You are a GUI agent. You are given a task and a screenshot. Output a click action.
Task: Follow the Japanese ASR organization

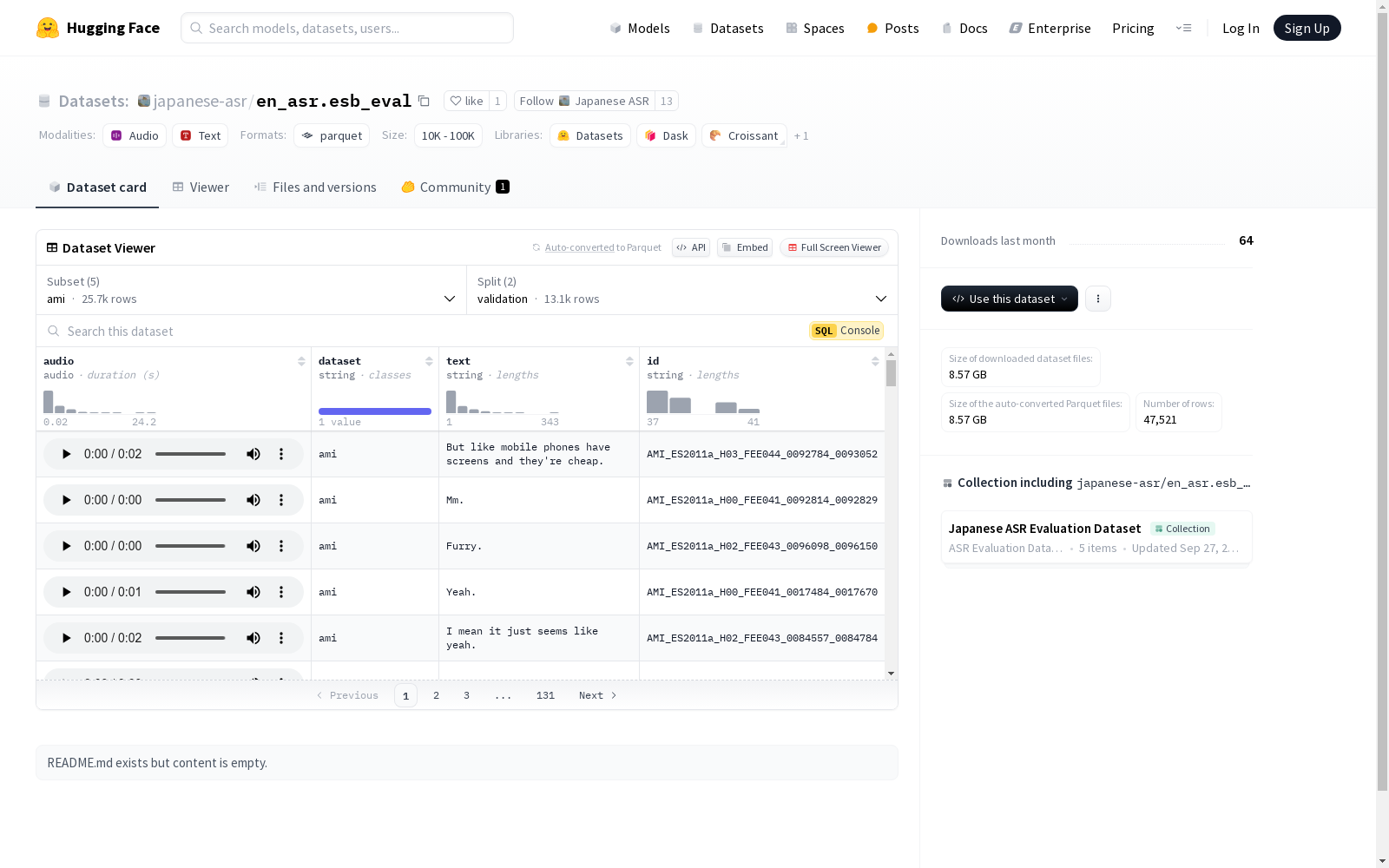[x=584, y=101]
